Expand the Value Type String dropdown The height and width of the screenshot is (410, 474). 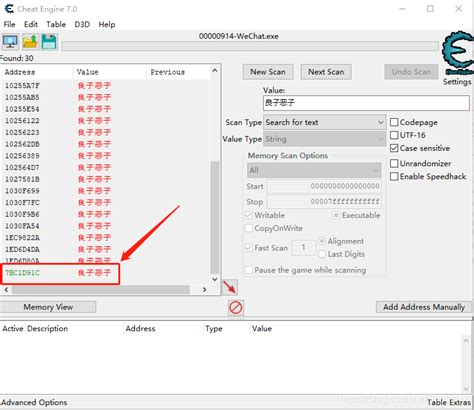click(x=325, y=139)
